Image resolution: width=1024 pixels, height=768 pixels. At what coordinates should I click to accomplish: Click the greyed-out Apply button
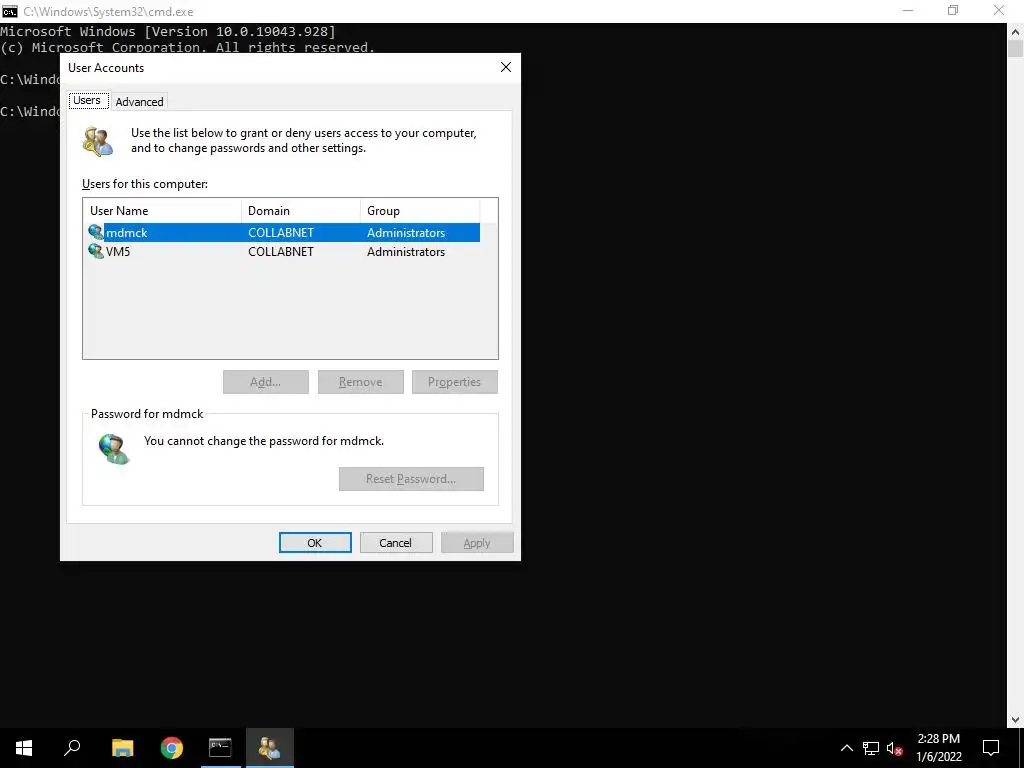tap(477, 543)
